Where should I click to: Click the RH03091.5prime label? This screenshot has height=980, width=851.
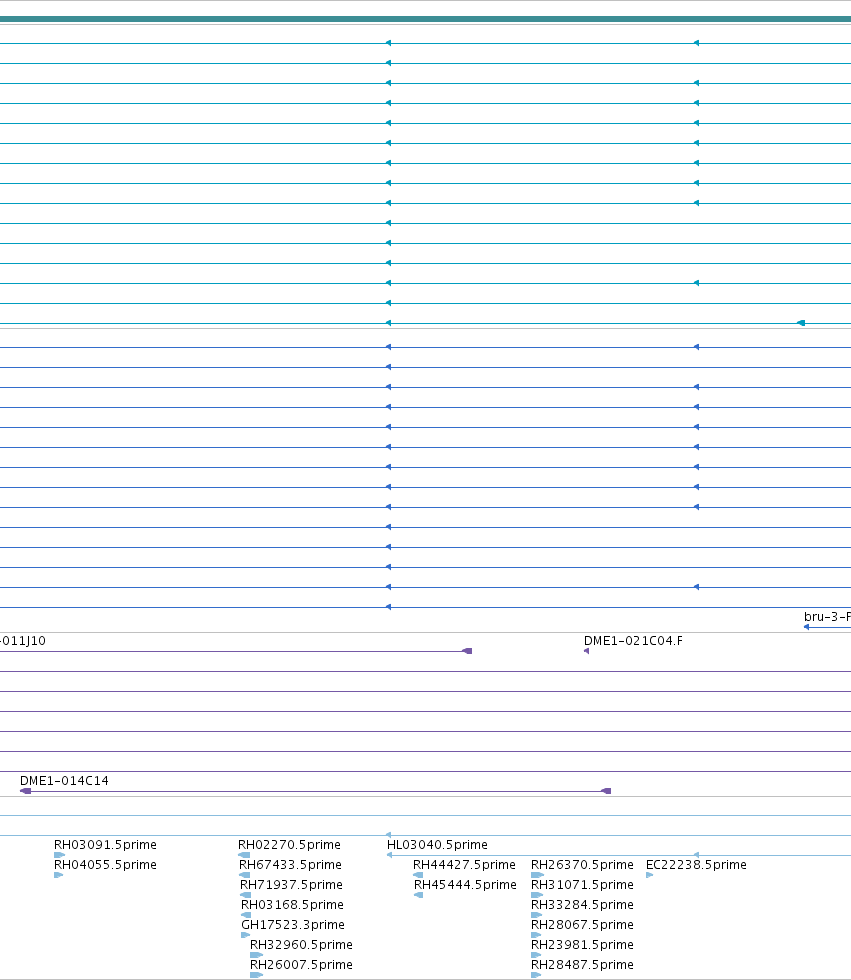point(105,844)
